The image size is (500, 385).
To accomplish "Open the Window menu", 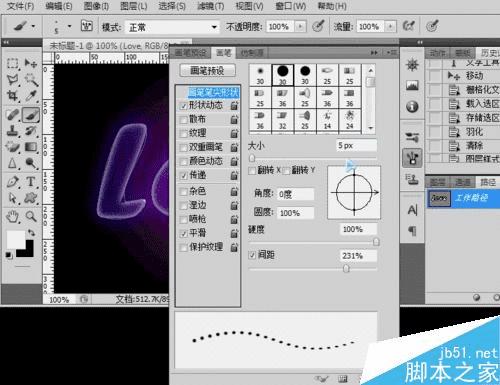I will pyautogui.click(x=290, y=6).
